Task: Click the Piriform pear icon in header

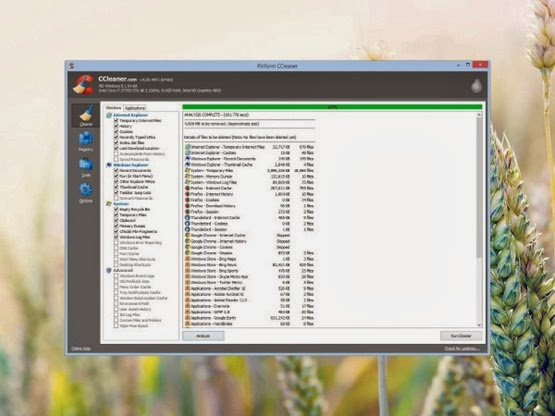Action: [x=476, y=85]
